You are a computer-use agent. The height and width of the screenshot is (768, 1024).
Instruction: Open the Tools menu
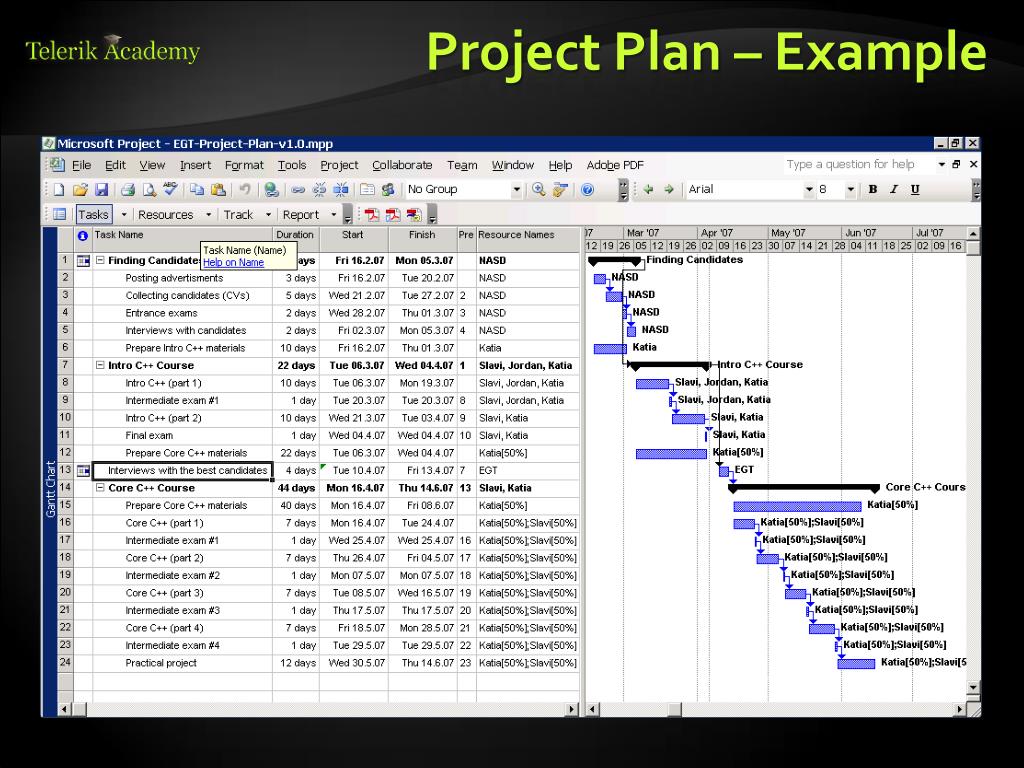pyautogui.click(x=292, y=165)
